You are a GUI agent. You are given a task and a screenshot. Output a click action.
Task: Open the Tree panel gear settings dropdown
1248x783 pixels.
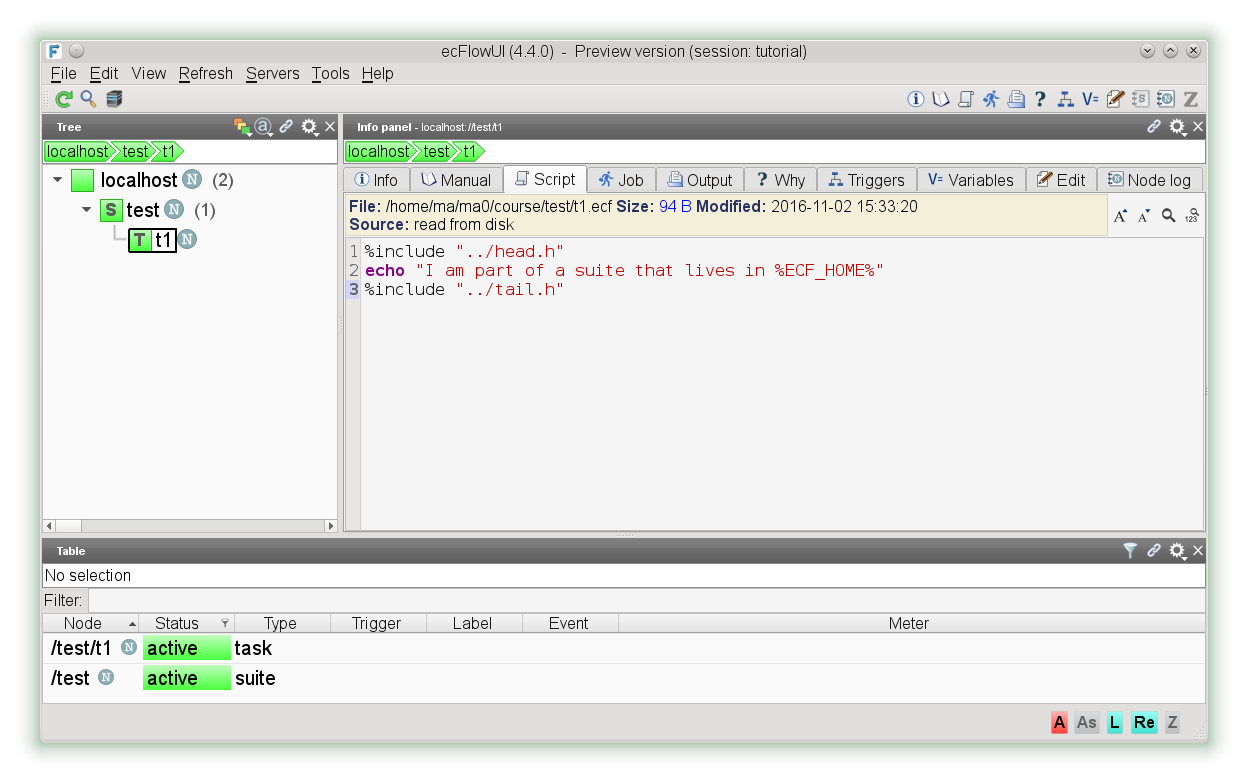point(310,127)
